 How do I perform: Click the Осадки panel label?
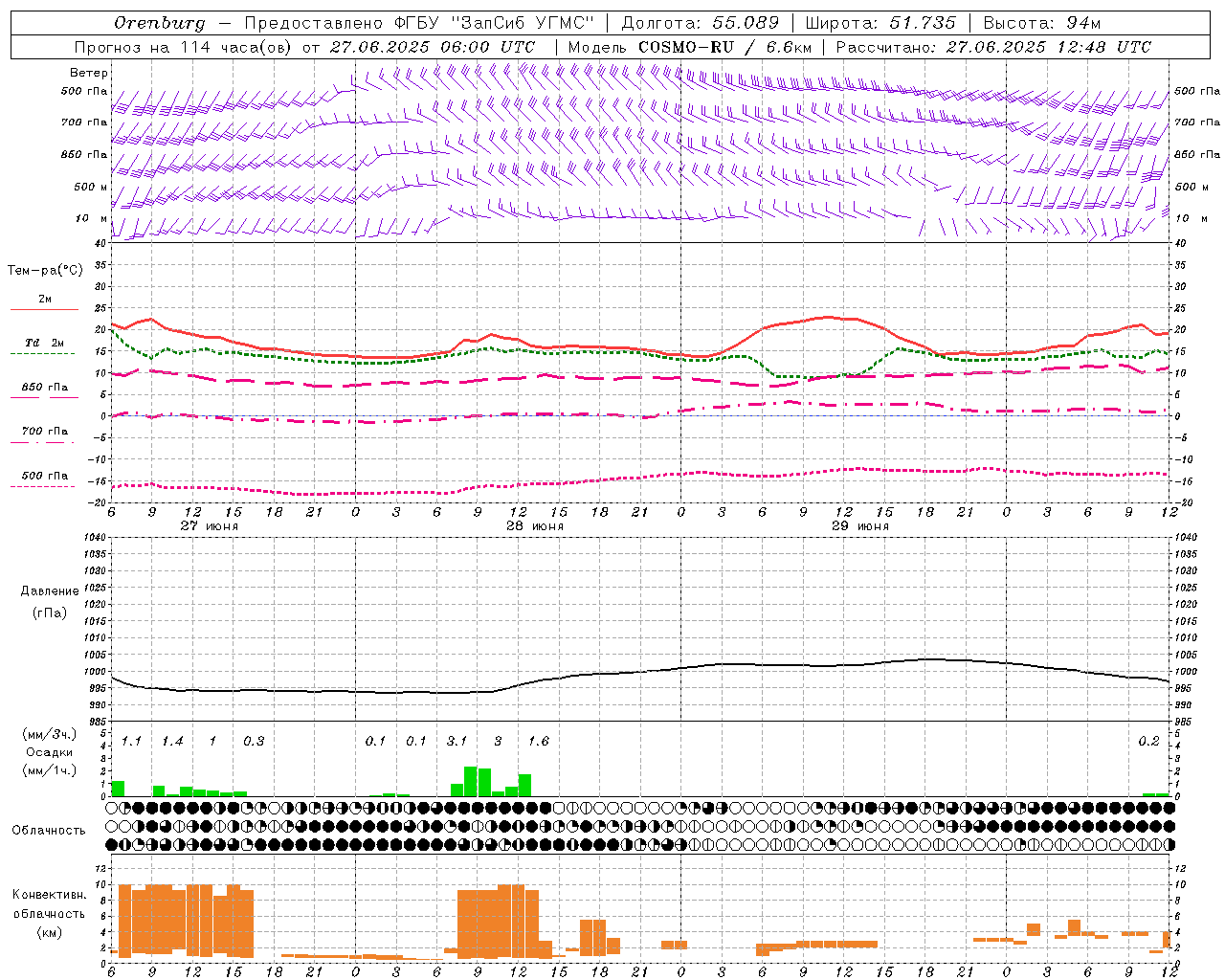(x=49, y=752)
